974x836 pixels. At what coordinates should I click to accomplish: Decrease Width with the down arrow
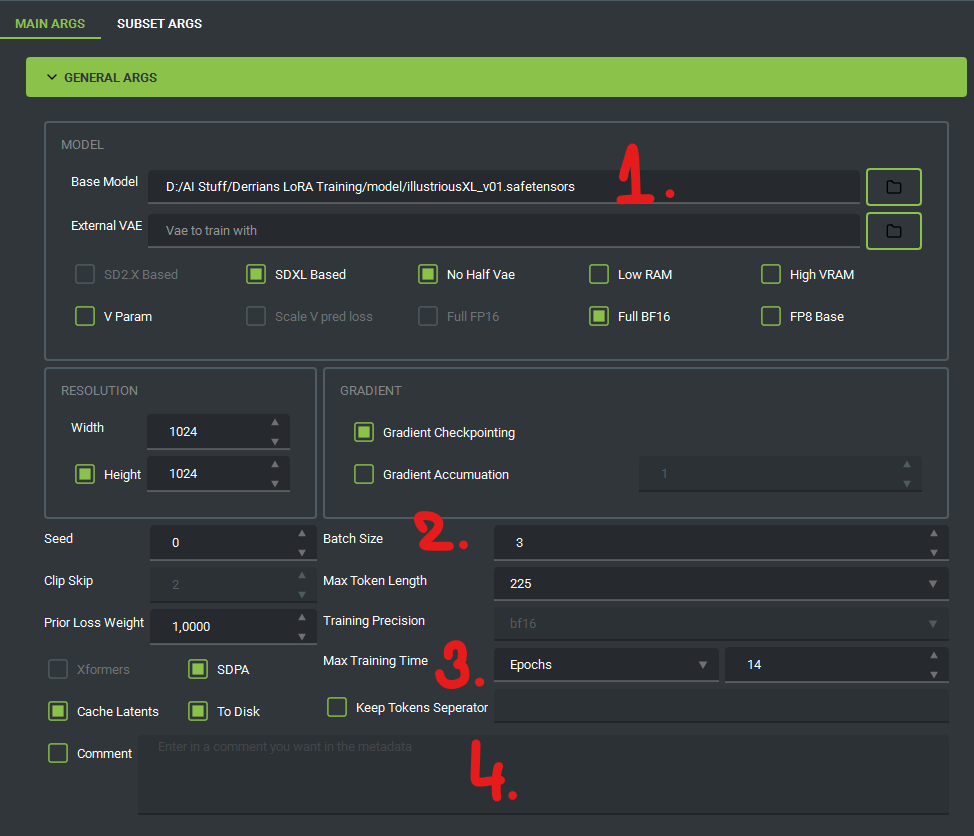(275, 442)
